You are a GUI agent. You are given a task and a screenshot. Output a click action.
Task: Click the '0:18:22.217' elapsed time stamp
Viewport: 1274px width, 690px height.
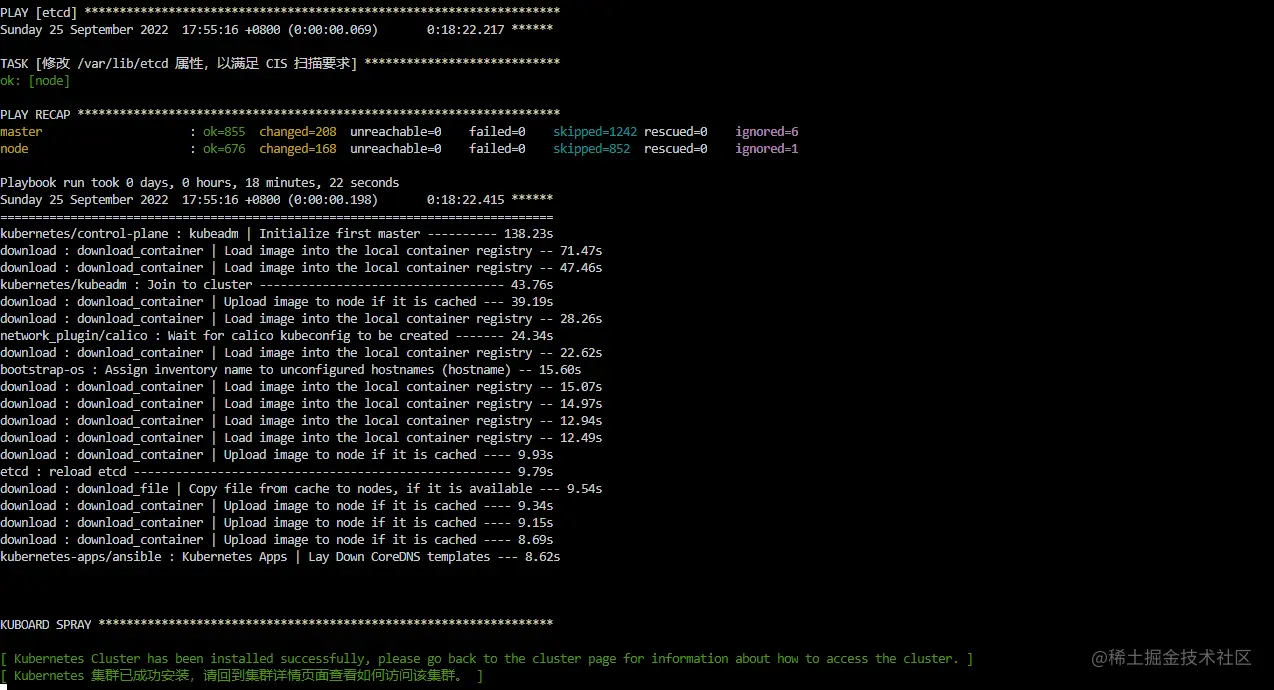(465, 29)
